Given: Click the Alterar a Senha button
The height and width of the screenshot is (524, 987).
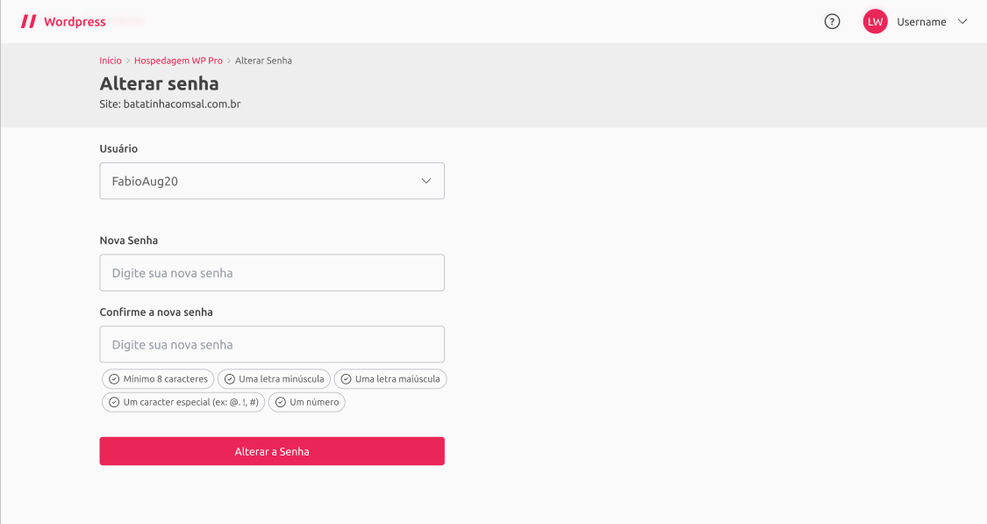Looking at the screenshot, I should coord(272,451).
